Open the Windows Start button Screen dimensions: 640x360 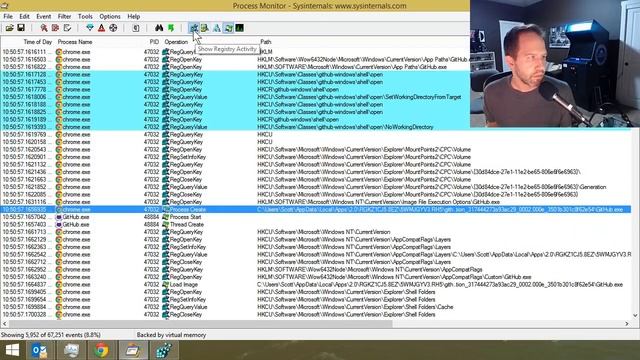coord(12,350)
